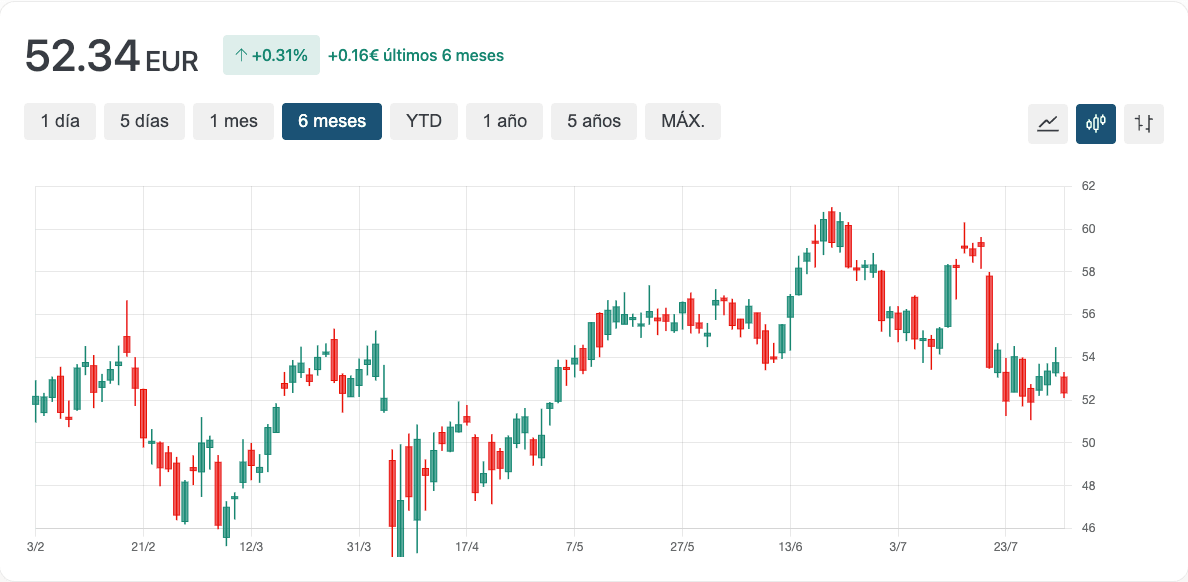Click the '+0.16€ últimos 6 meses' text
1188x582 pixels.
tap(416, 55)
